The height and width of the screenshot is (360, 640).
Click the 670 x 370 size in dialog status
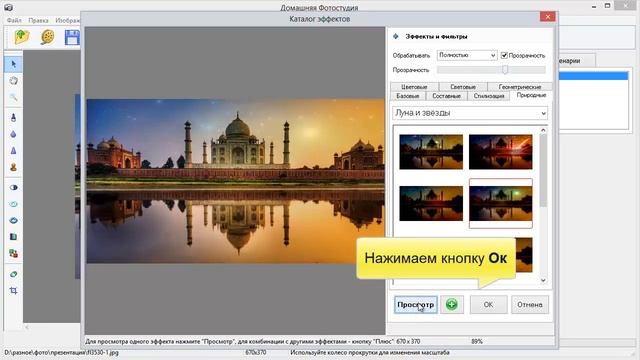(408, 341)
